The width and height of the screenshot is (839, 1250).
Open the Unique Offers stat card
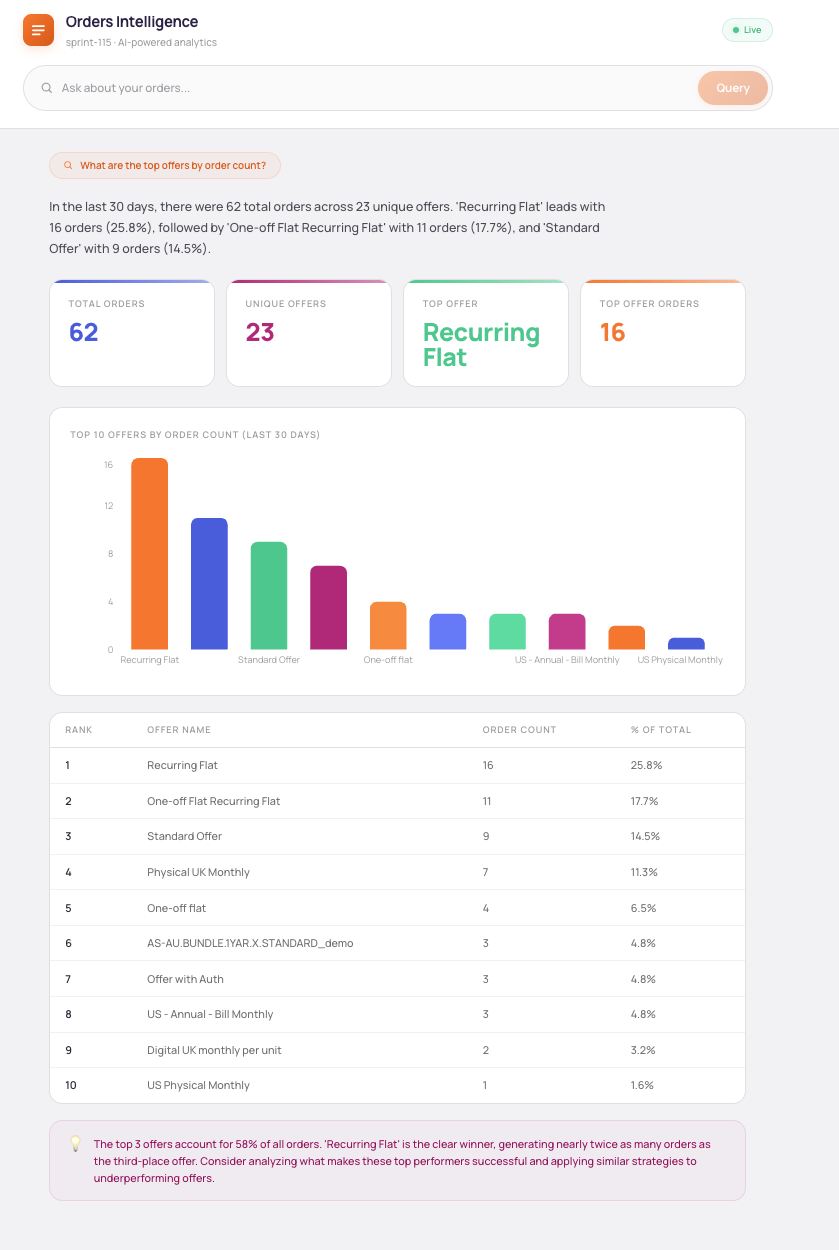tap(308, 333)
